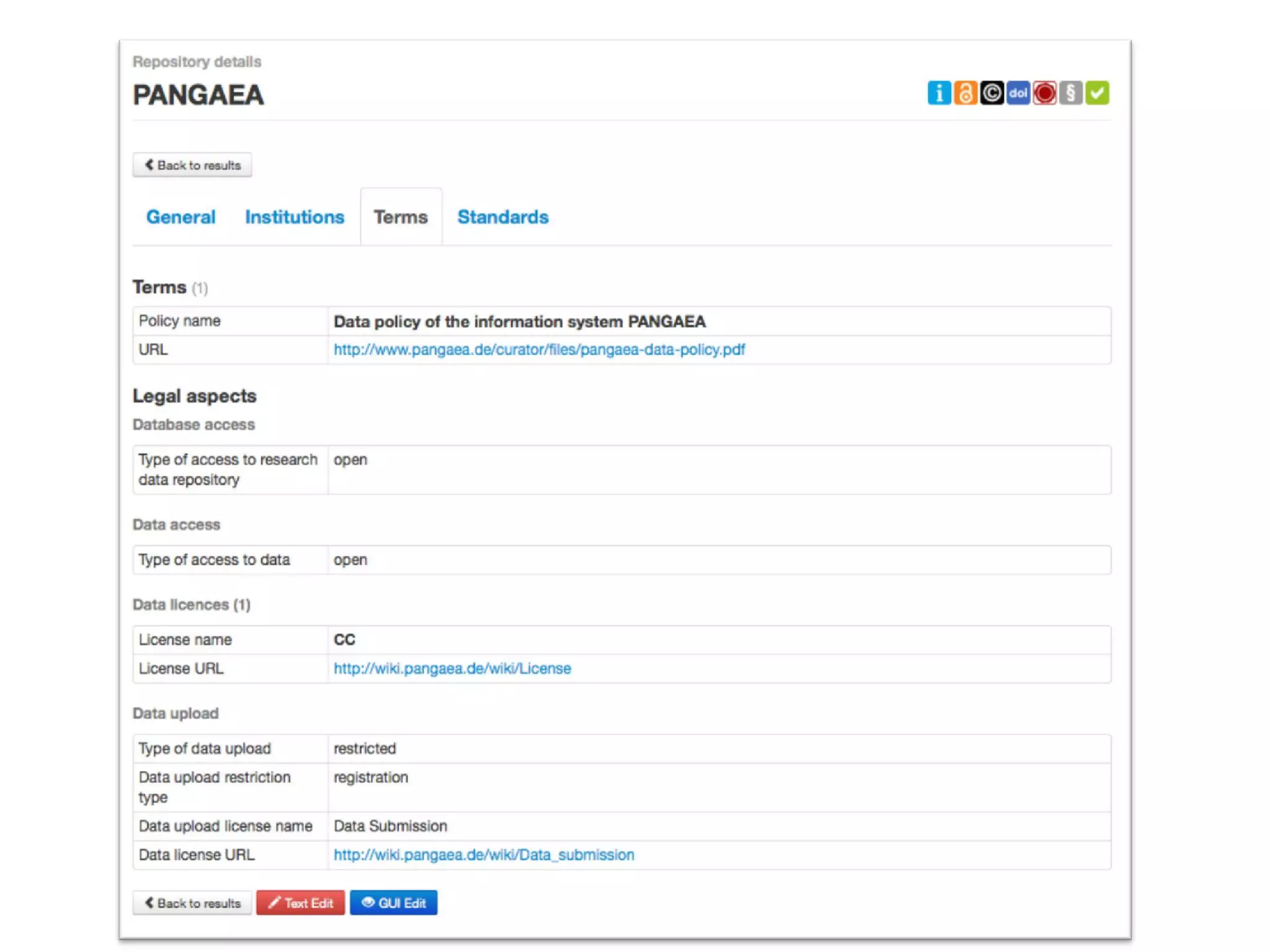Click the blue DOI badge icon
The height and width of the screenshot is (952, 1270).
pos(1018,93)
